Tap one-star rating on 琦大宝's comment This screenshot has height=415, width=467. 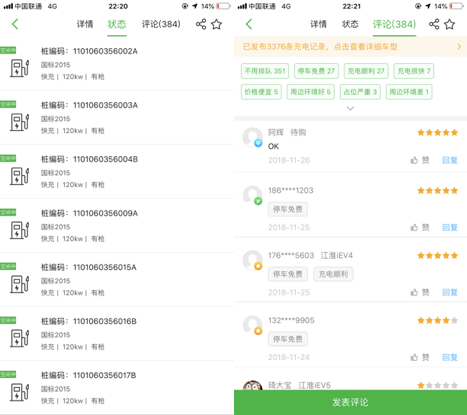pyautogui.click(x=438, y=385)
